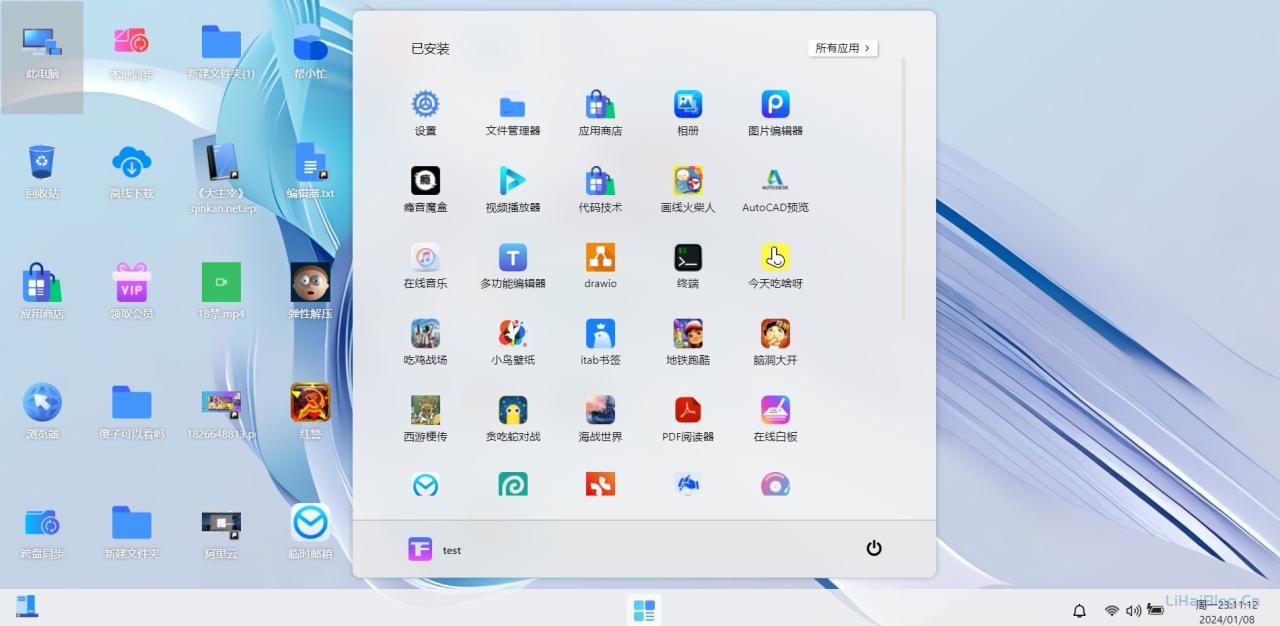This screenshot has width=1280, height=626.
Task: Launch 视频播放器
Action: [x=512, y=190]
